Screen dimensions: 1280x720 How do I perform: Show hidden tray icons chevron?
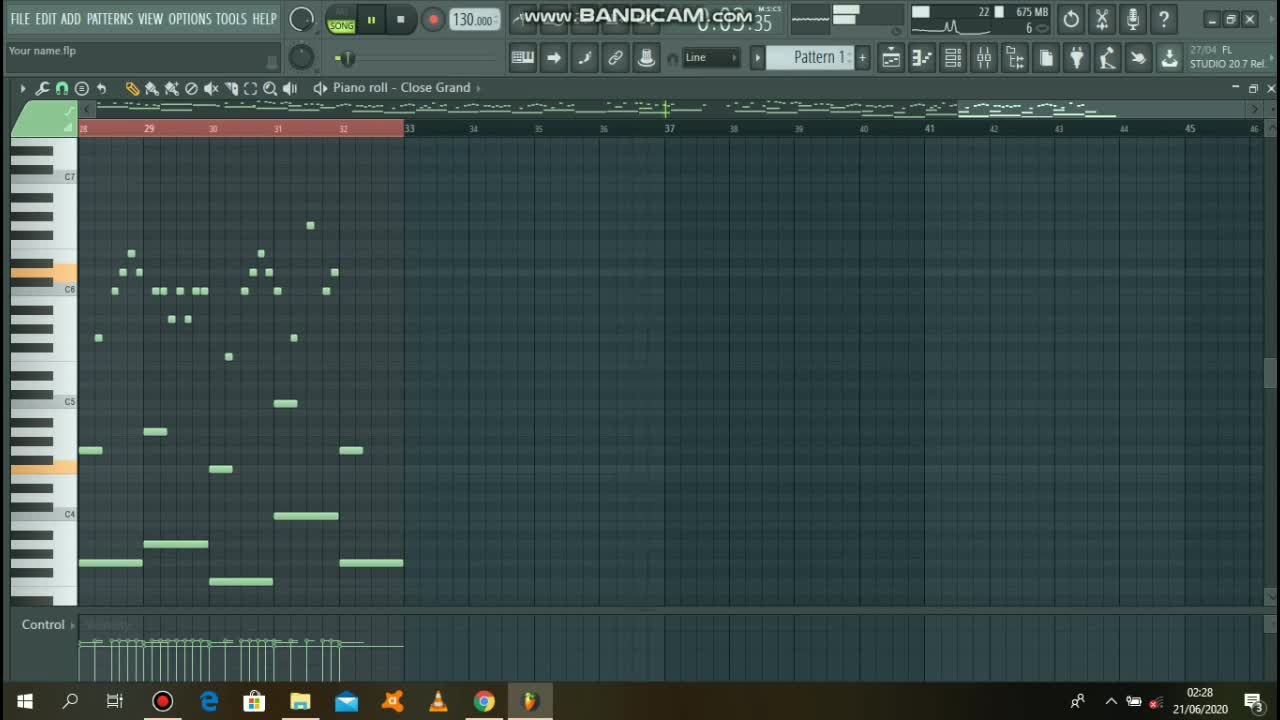pos(1111,701)
